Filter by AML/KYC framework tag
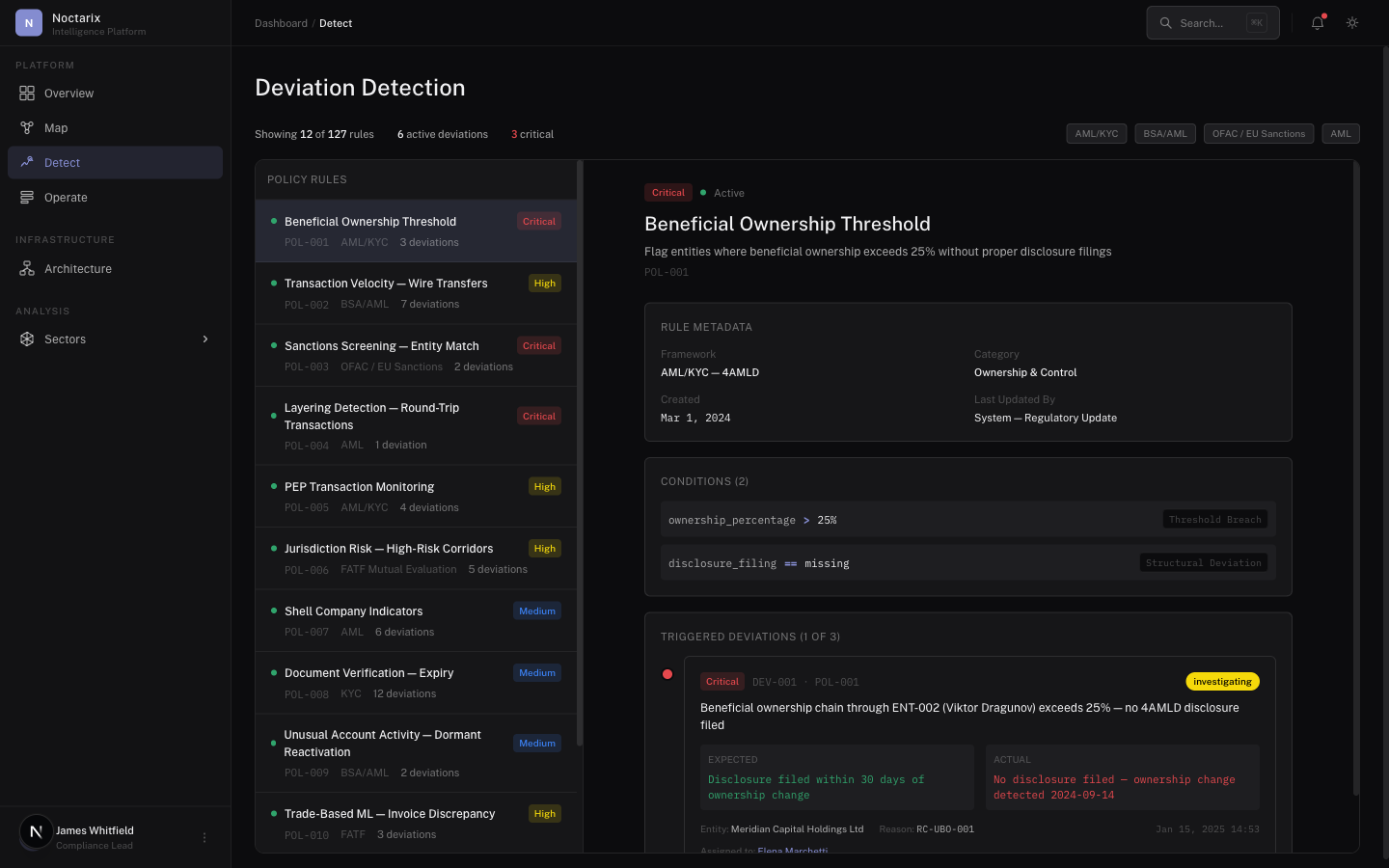 click(x=1097, y=134)
